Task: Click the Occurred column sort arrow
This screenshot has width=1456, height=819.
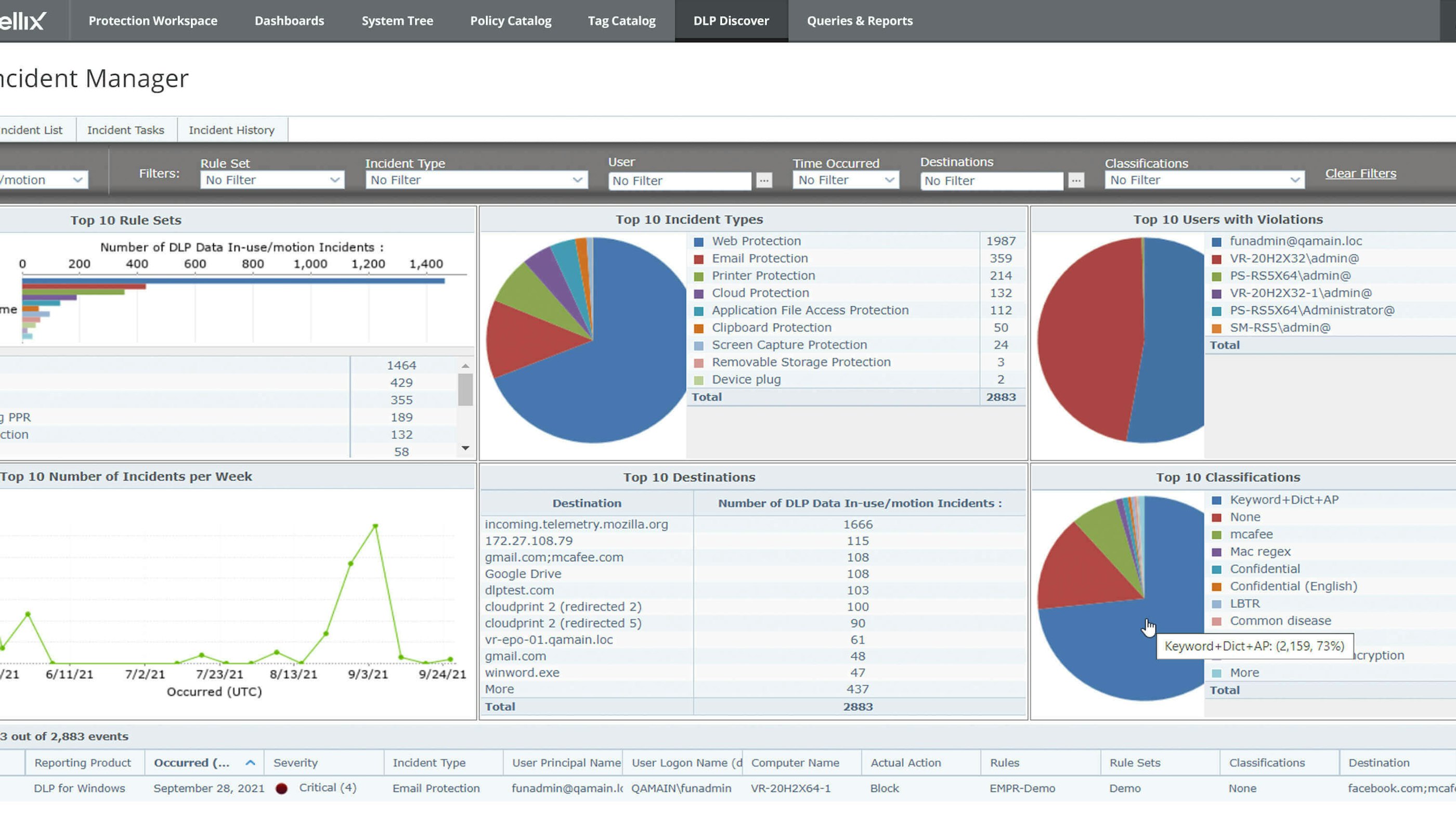Action: (251, 763)
